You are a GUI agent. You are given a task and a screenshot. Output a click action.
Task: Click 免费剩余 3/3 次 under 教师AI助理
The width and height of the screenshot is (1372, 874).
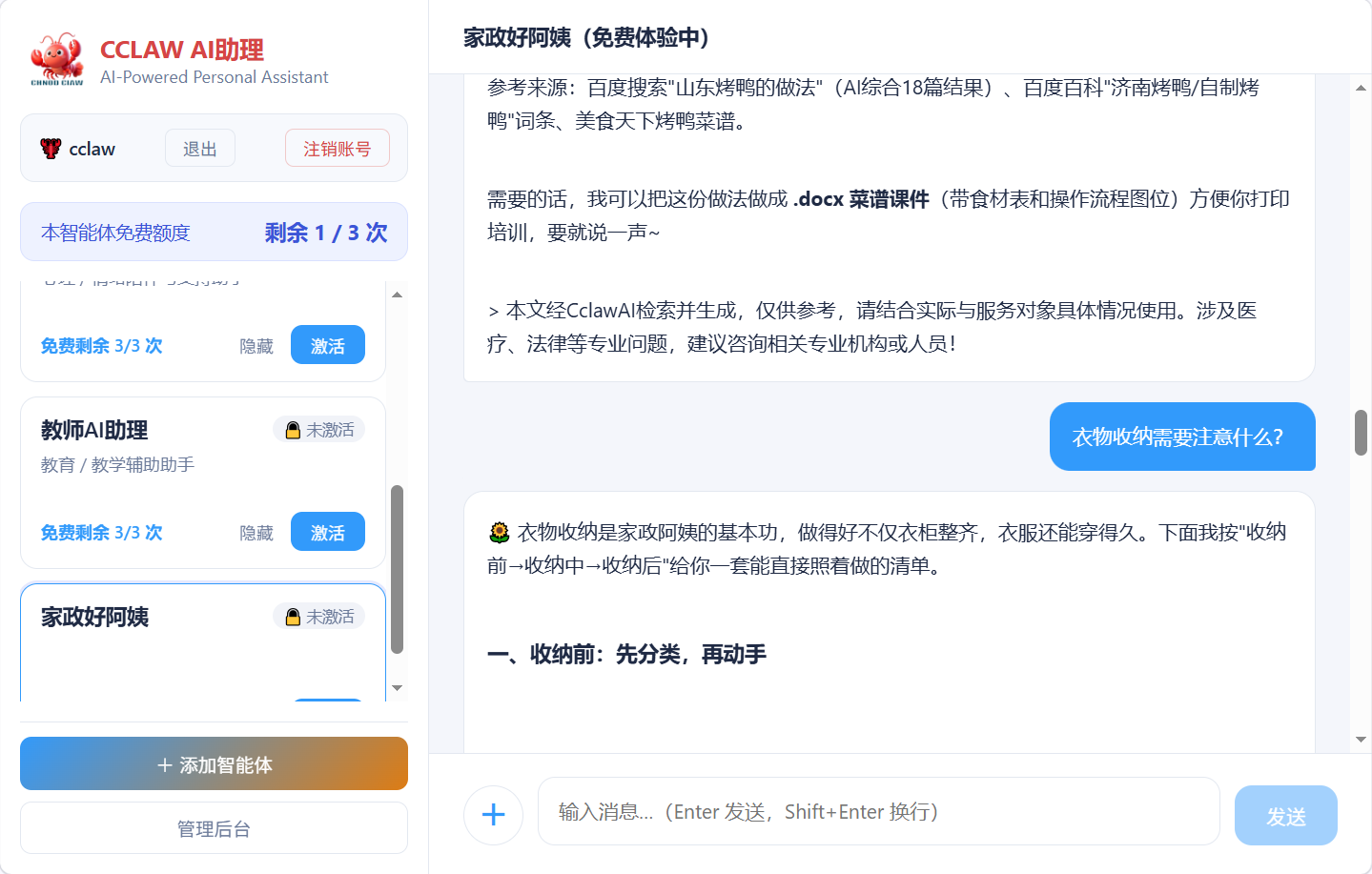[x=101, y=533]
